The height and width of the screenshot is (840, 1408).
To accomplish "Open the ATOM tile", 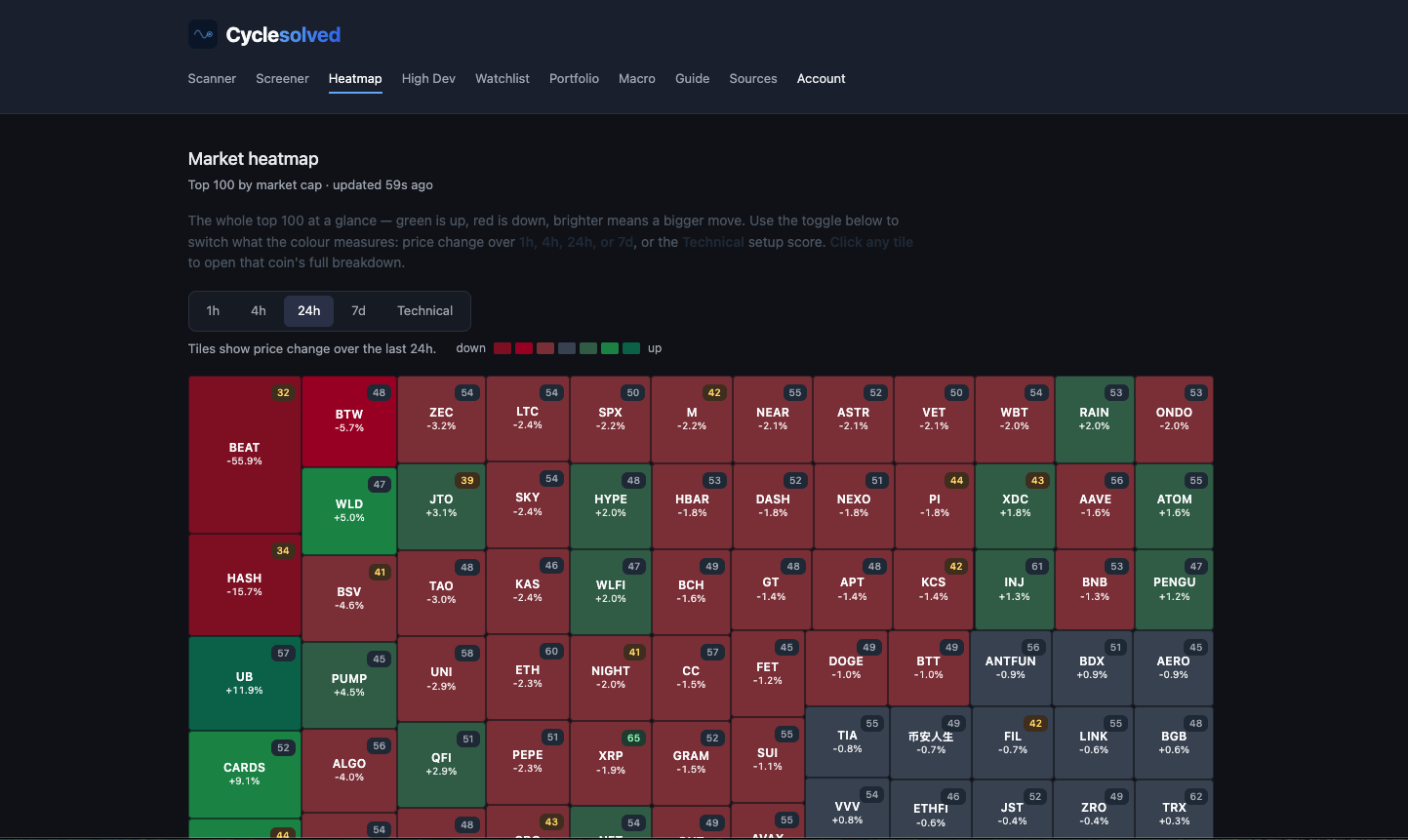I will tap(1175, 506).
